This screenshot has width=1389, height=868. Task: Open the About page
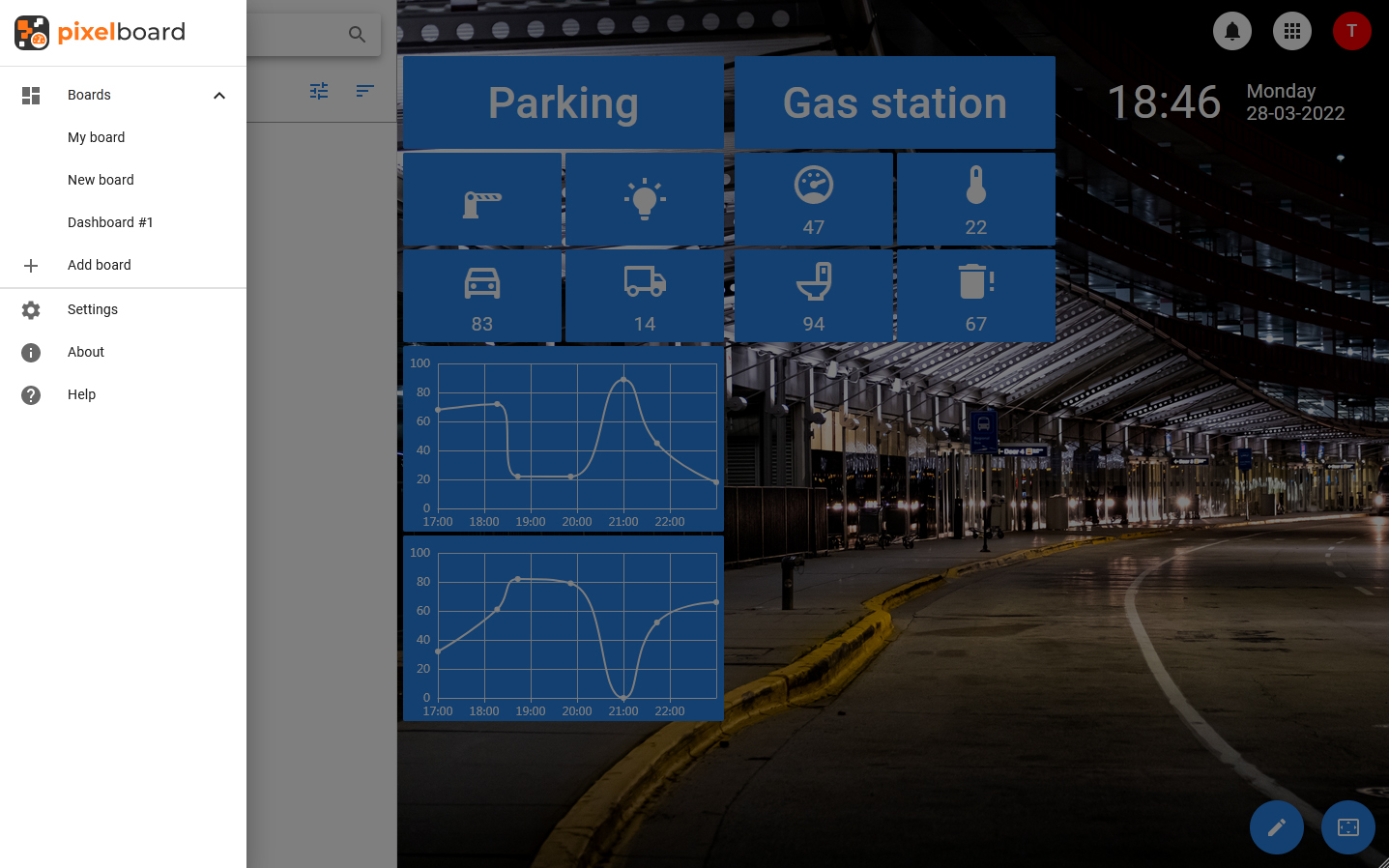[86, 352]
